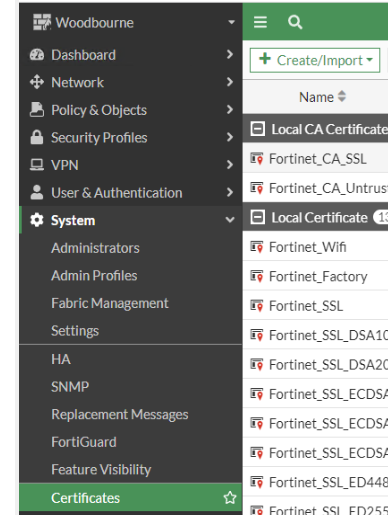Click the certificate icon beside Fortinet_SSL
This screenshot has width=388, height=515.
pos(257,306)
